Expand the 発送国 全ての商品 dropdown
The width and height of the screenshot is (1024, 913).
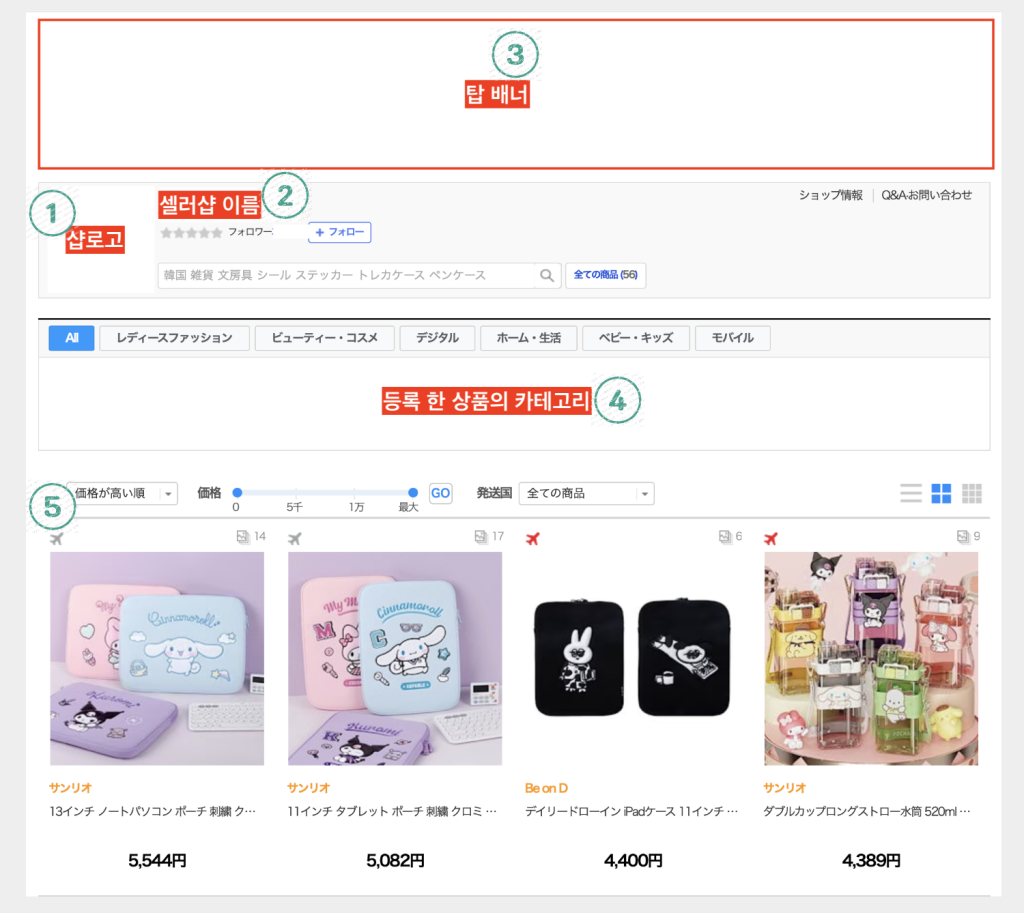pyautogui.click(x=586, y=493)
